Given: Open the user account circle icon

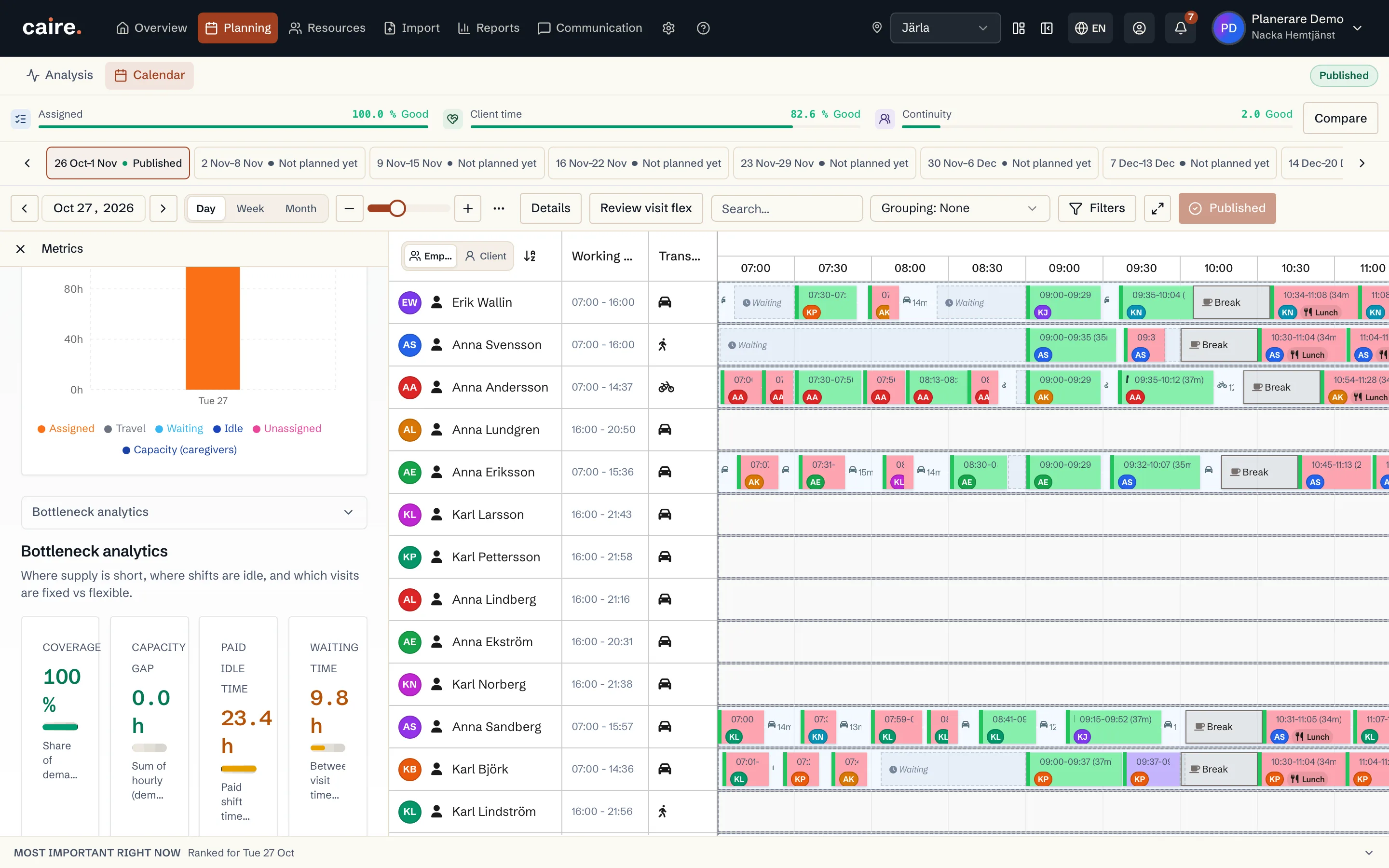Looking at the screenshot, I should (1139, 28).
